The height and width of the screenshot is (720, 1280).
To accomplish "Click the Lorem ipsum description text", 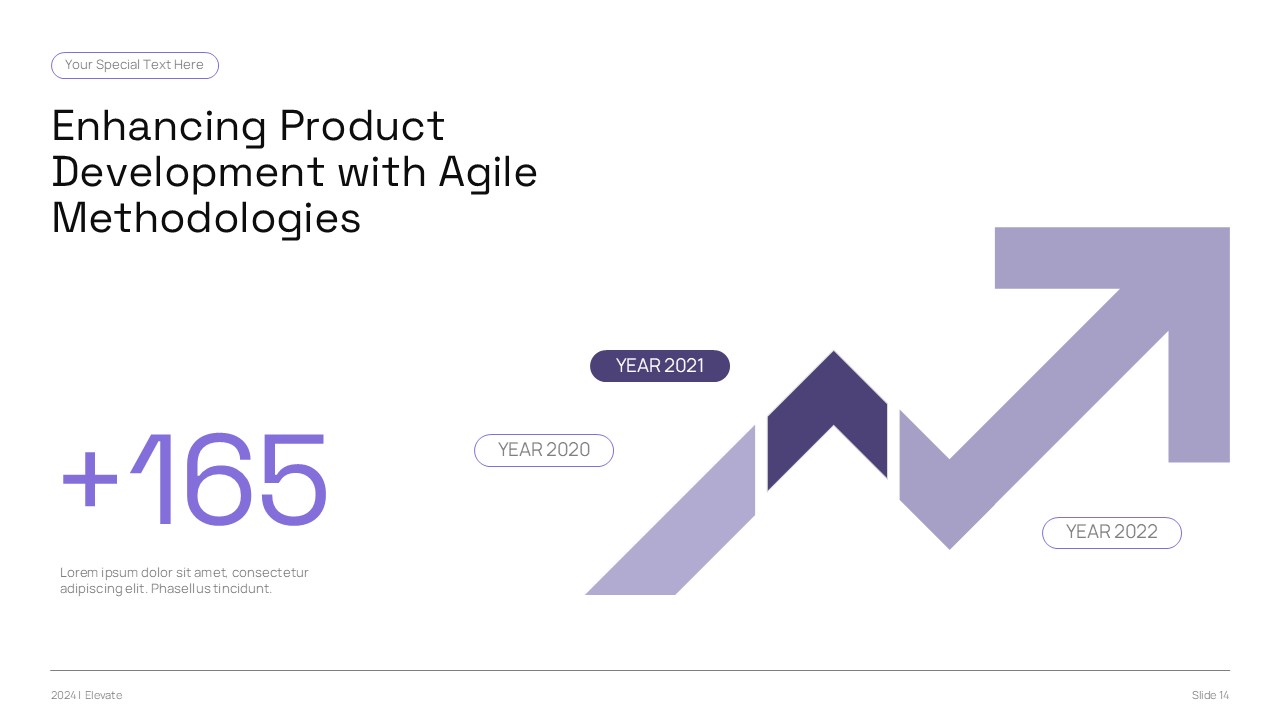I will click(x=184, y=573).
